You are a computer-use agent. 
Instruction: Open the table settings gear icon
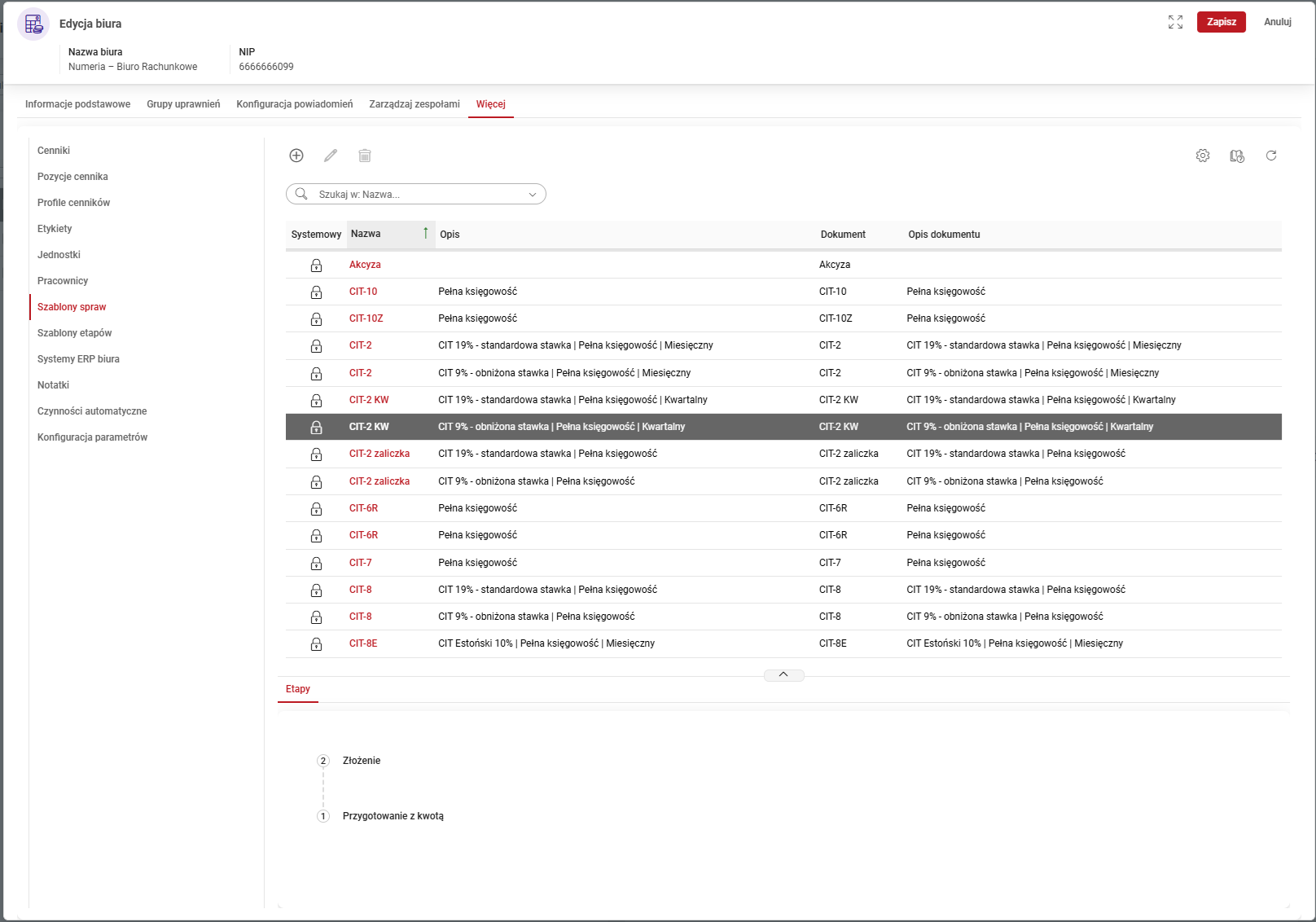point(1203,156)
